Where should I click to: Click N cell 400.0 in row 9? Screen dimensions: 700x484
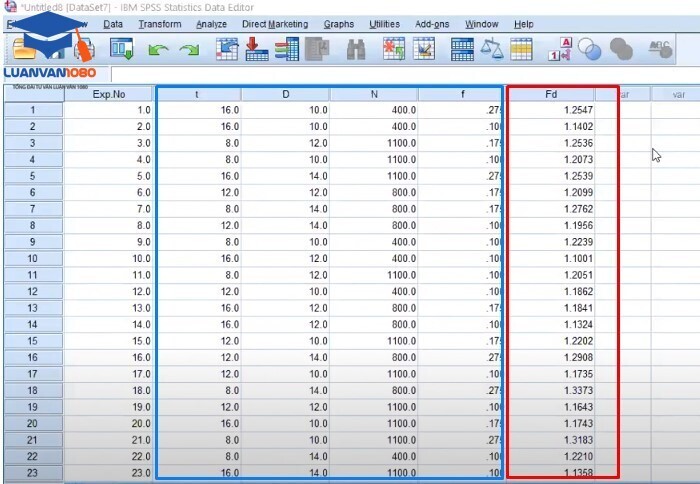point(374,242)
